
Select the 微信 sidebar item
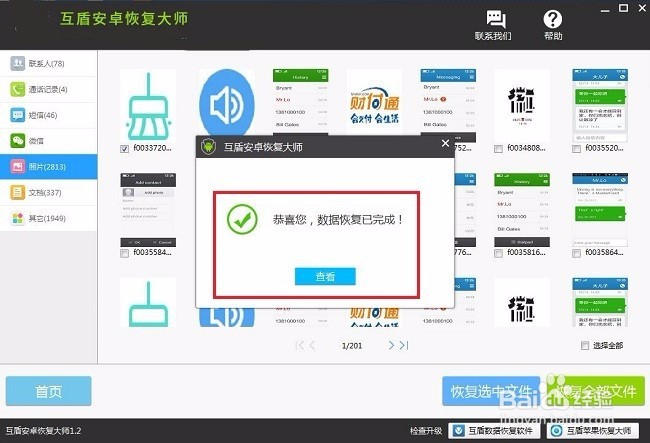pos(49,141)
